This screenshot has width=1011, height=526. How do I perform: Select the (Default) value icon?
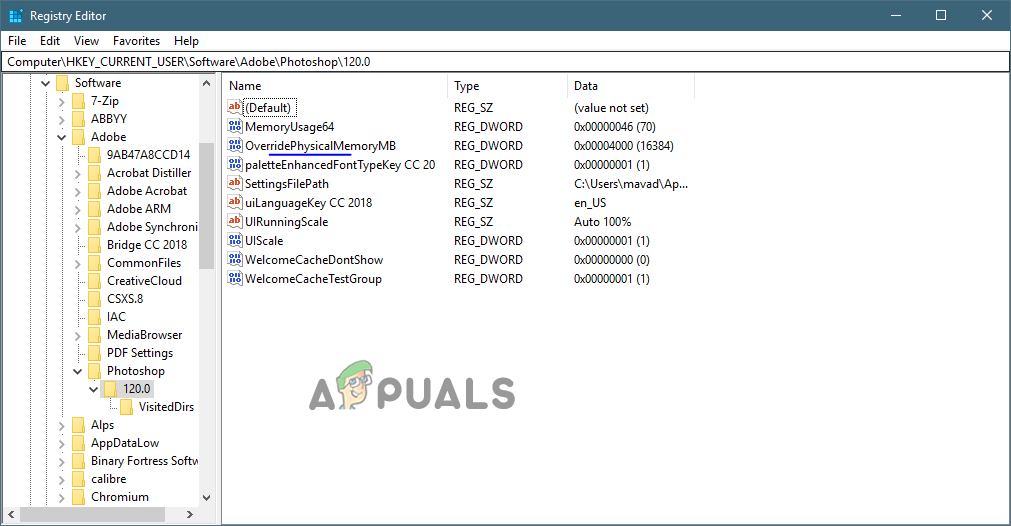tap(235, 107)
